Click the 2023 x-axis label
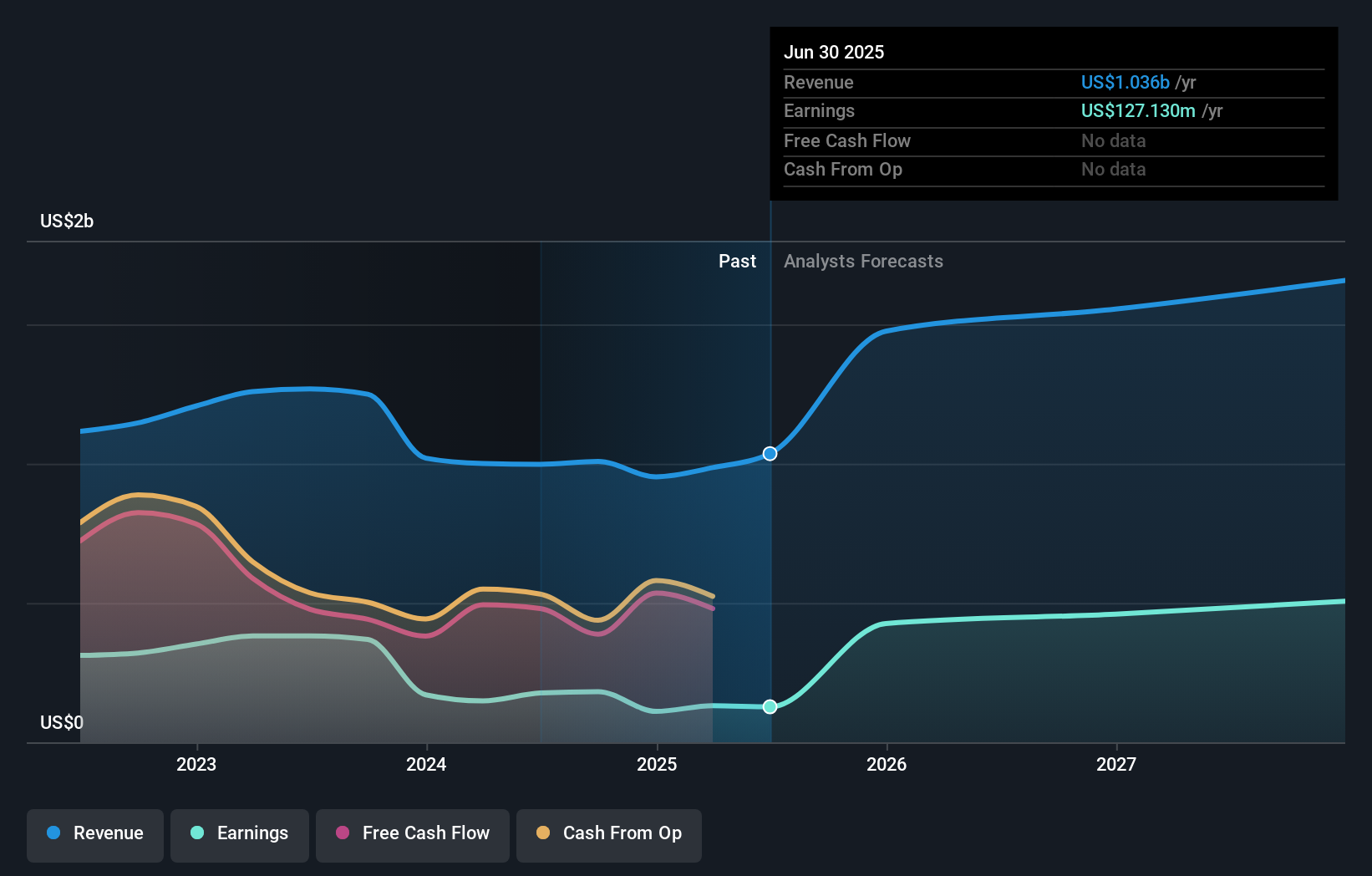Image resolution: width=1372 pixels, height=876 pixels. point(196,764)
